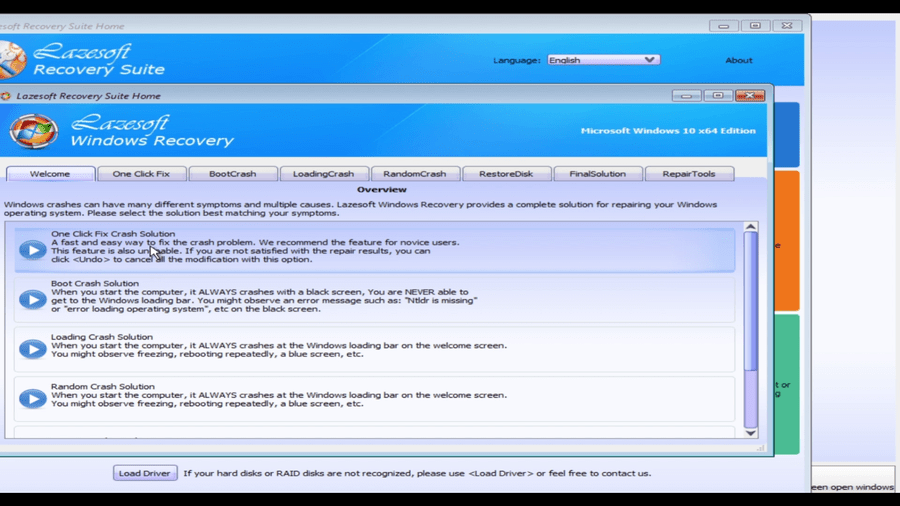Screen dimensions: 900x506
Task: Open the RandomCrash tab
Action: click(415, 174)
